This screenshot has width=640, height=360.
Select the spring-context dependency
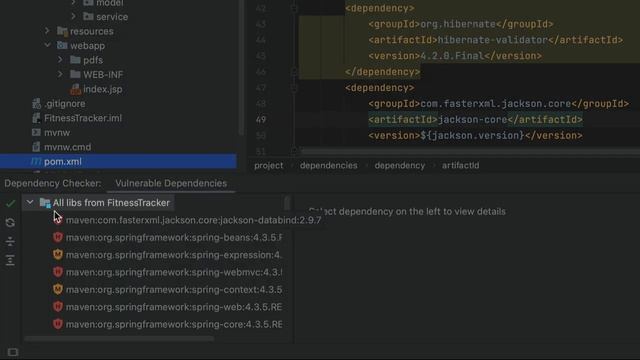(x=174, y=289)
